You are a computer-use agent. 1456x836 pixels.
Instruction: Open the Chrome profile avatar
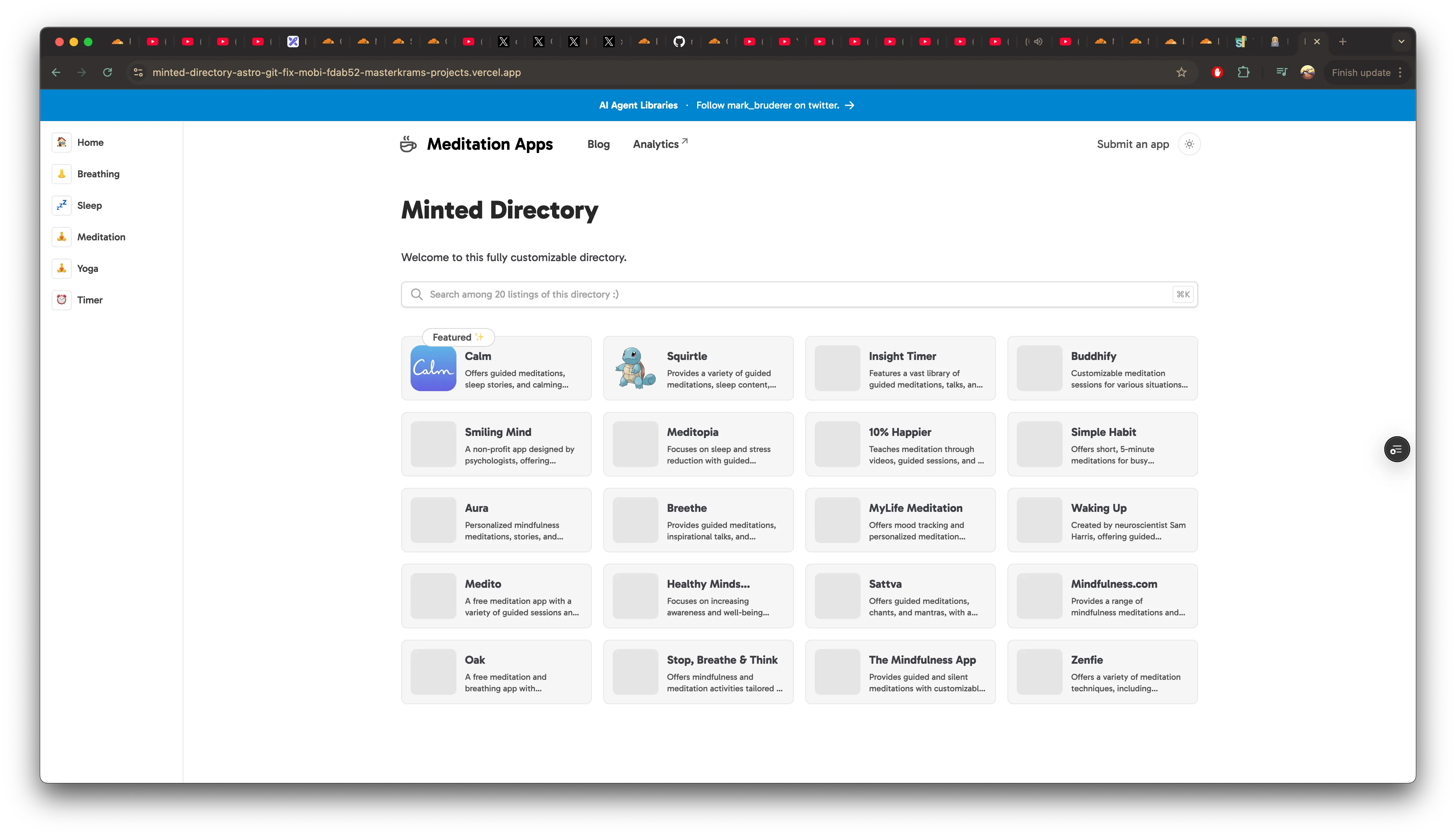[1307, 72]
